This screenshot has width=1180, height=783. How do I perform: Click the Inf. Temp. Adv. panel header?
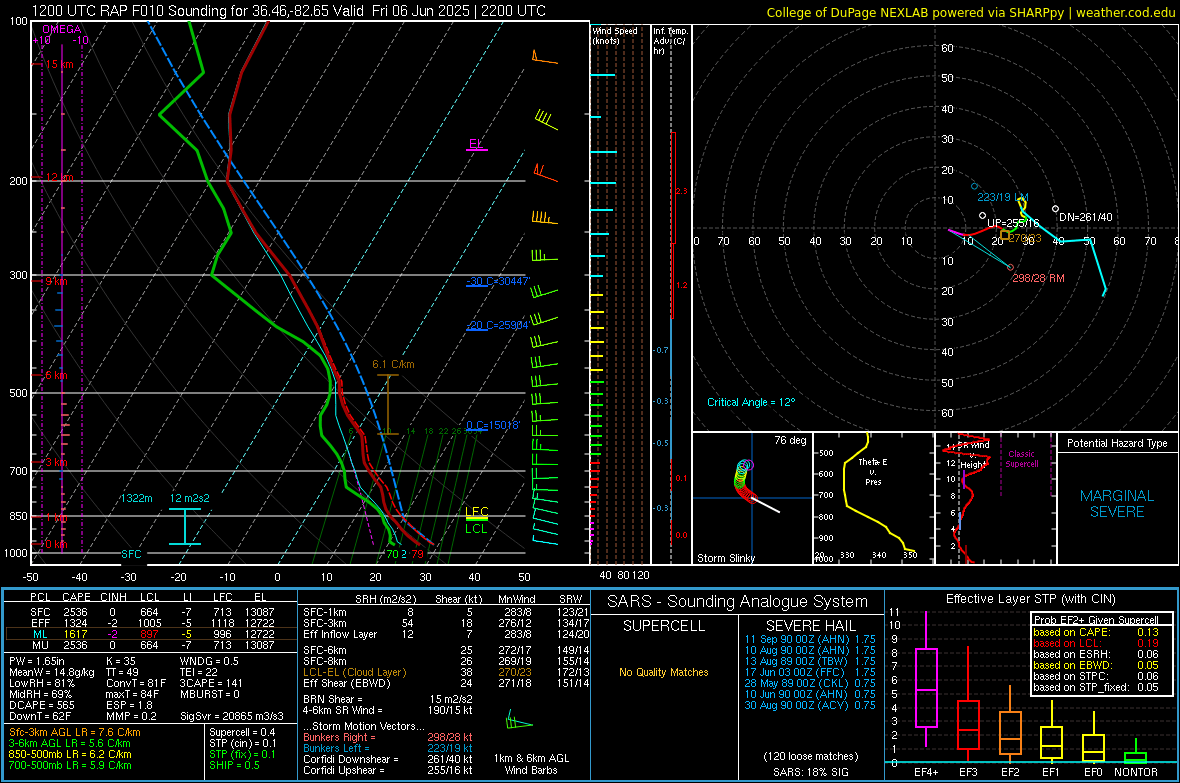point(670,41)
